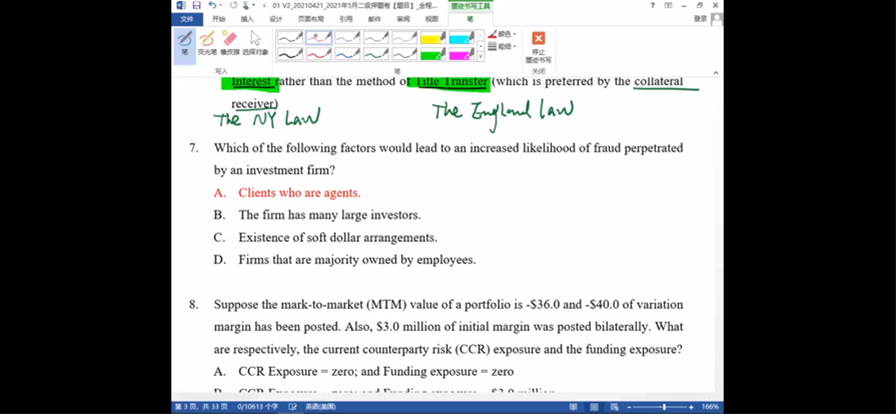
Task: Open the word count '0/10613 个字'
Action: pyautogui.click(x=258, y=407)
